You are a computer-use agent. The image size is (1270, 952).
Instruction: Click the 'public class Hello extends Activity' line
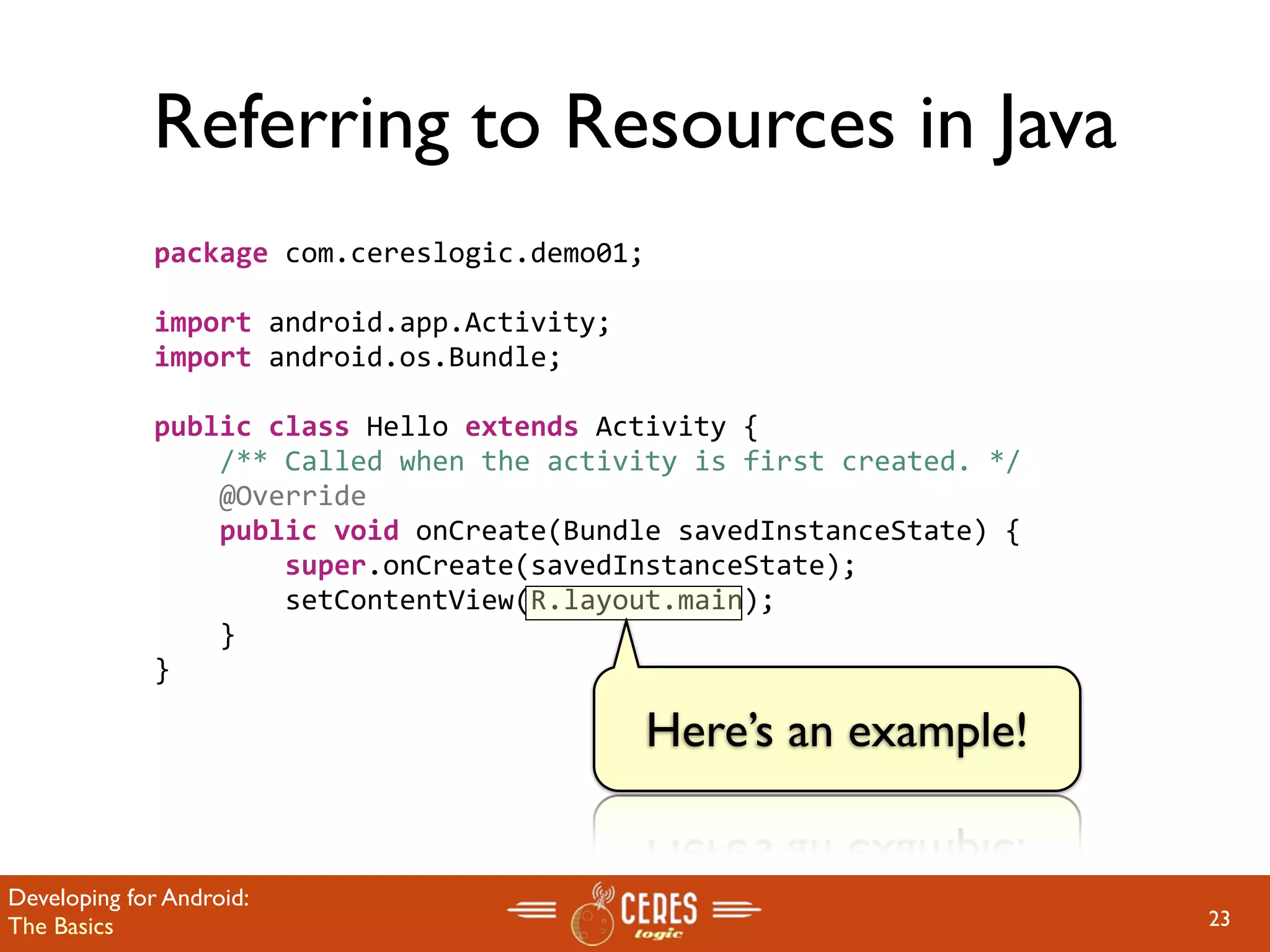455,427
